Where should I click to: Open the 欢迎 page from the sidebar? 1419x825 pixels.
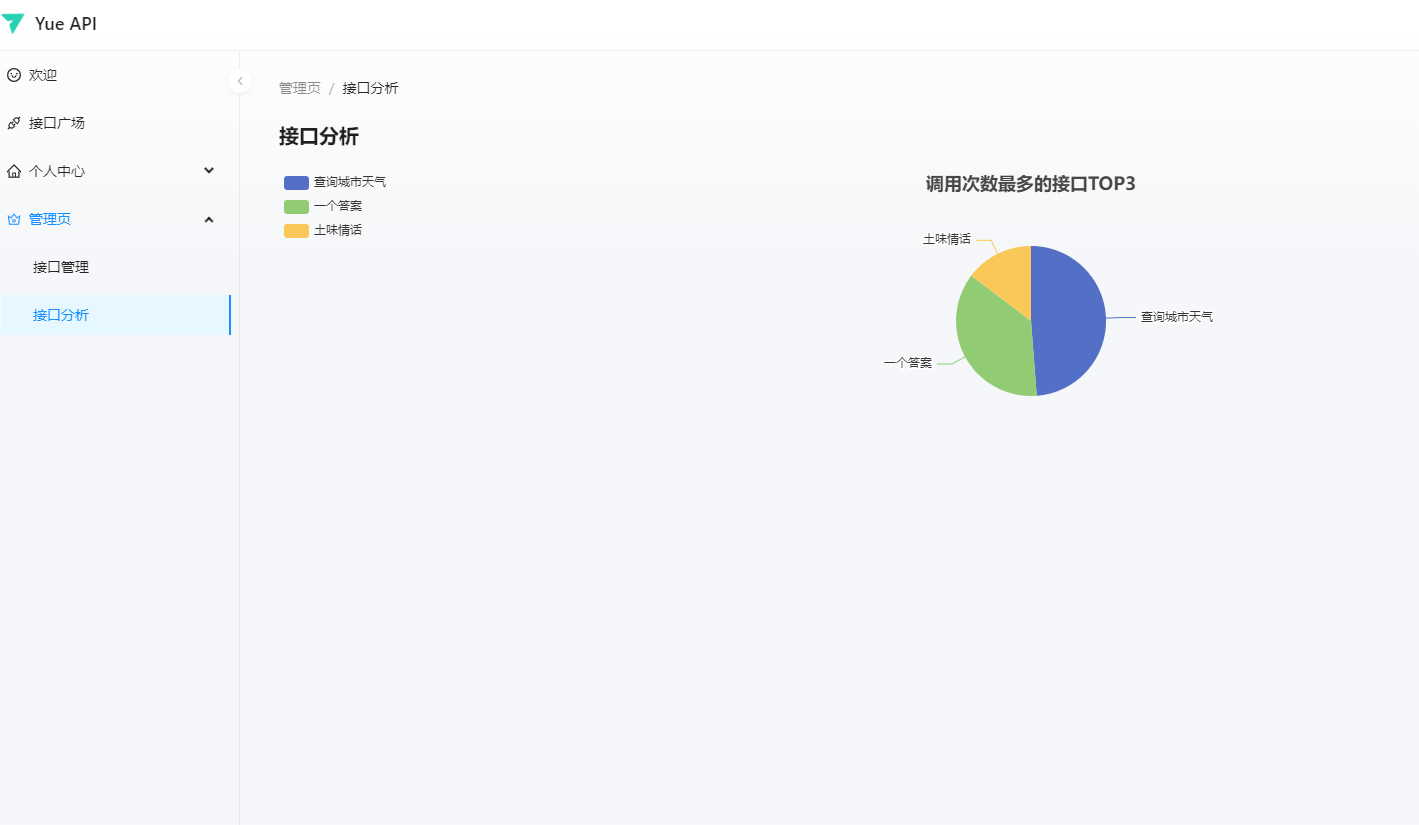pos(45,74)
